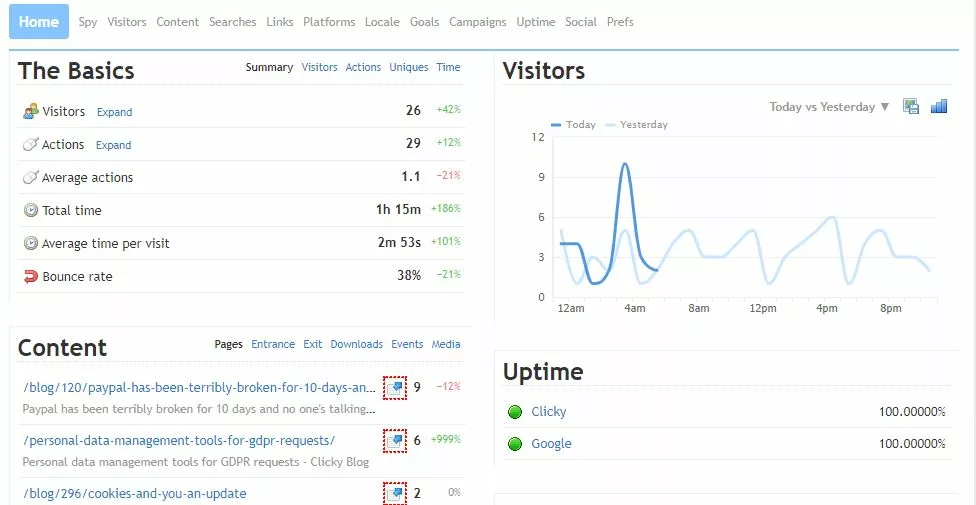
Task: Click Total time value 1h 15m
Action: coord(398,210)
